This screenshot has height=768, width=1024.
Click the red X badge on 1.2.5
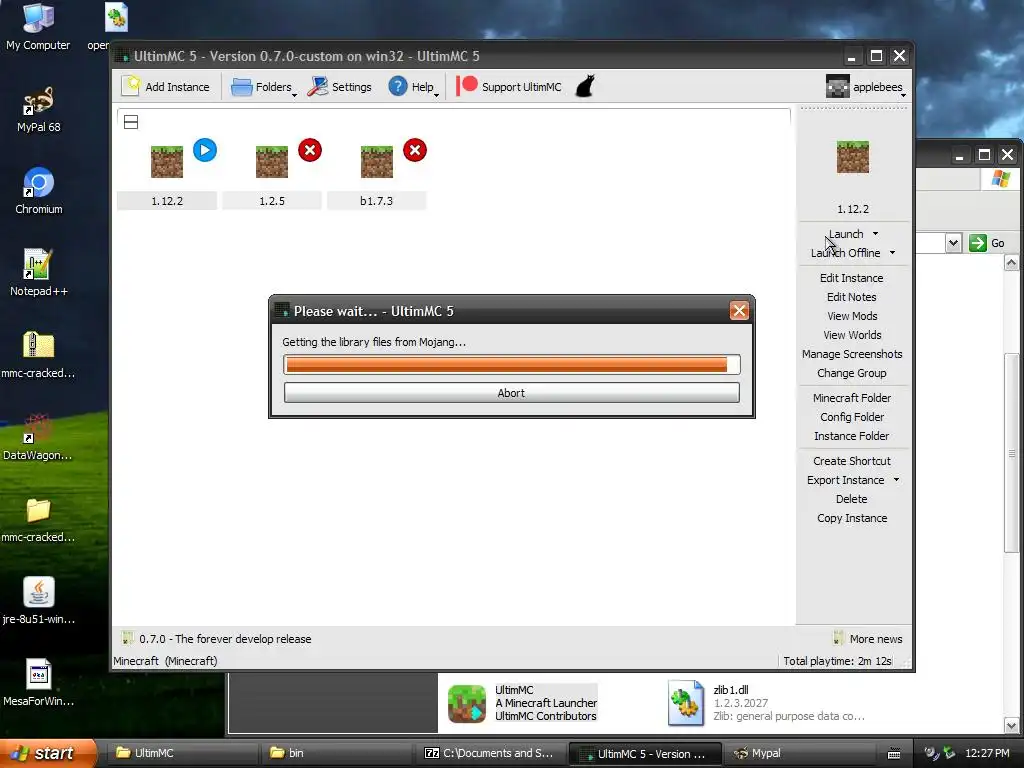[x=310, y=150]
